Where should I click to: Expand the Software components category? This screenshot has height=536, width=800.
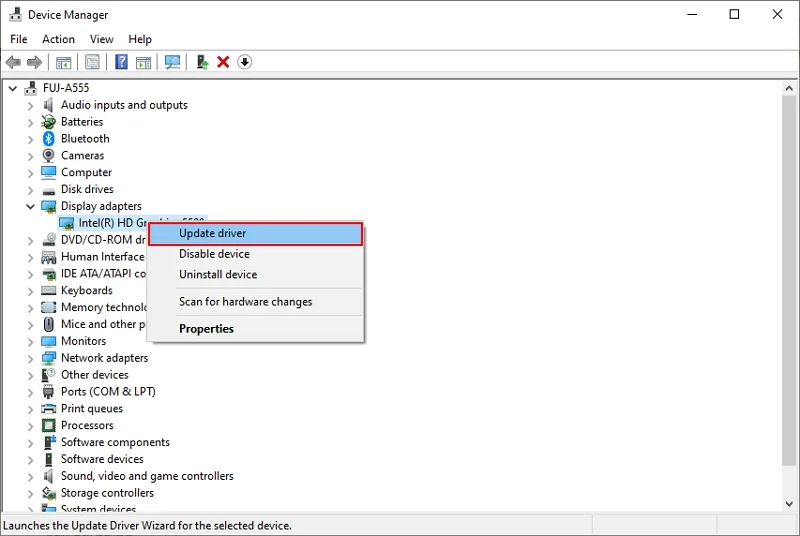(x=31, y=443)
